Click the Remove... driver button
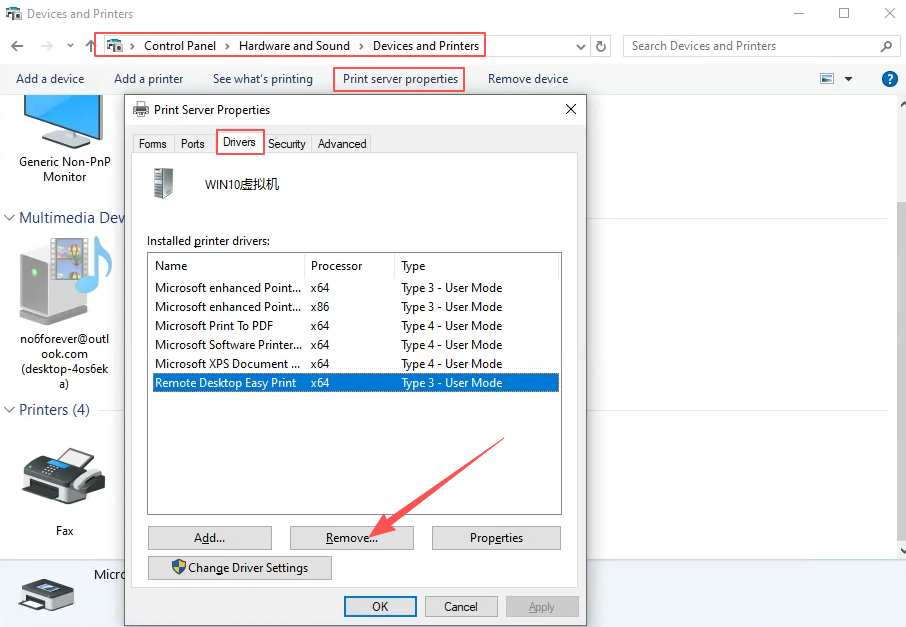This screenshot has width=906, height=627. (x=352, y=538)
